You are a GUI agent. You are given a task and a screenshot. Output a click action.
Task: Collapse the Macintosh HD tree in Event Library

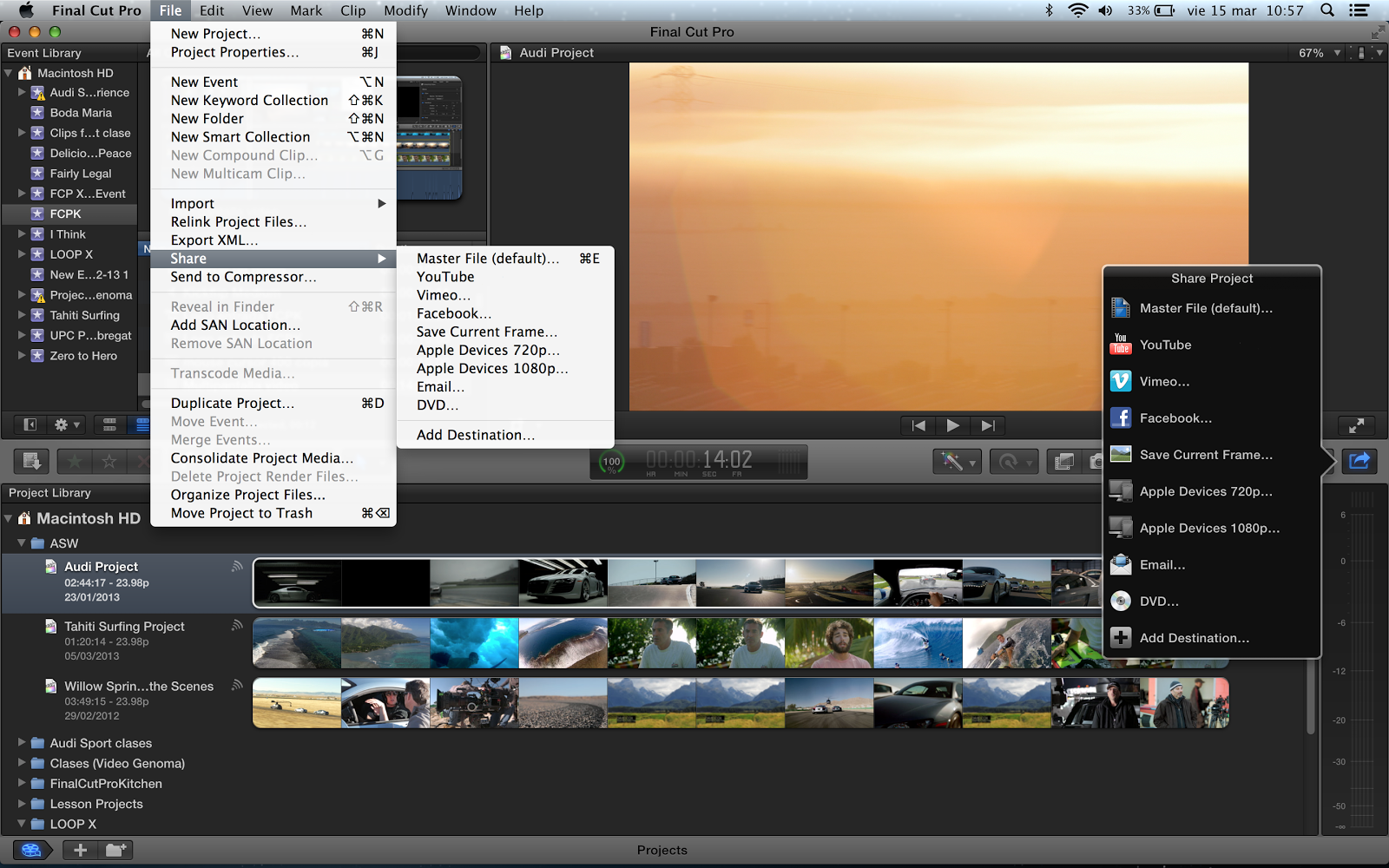pyautogui.click(x=9, y=73)
